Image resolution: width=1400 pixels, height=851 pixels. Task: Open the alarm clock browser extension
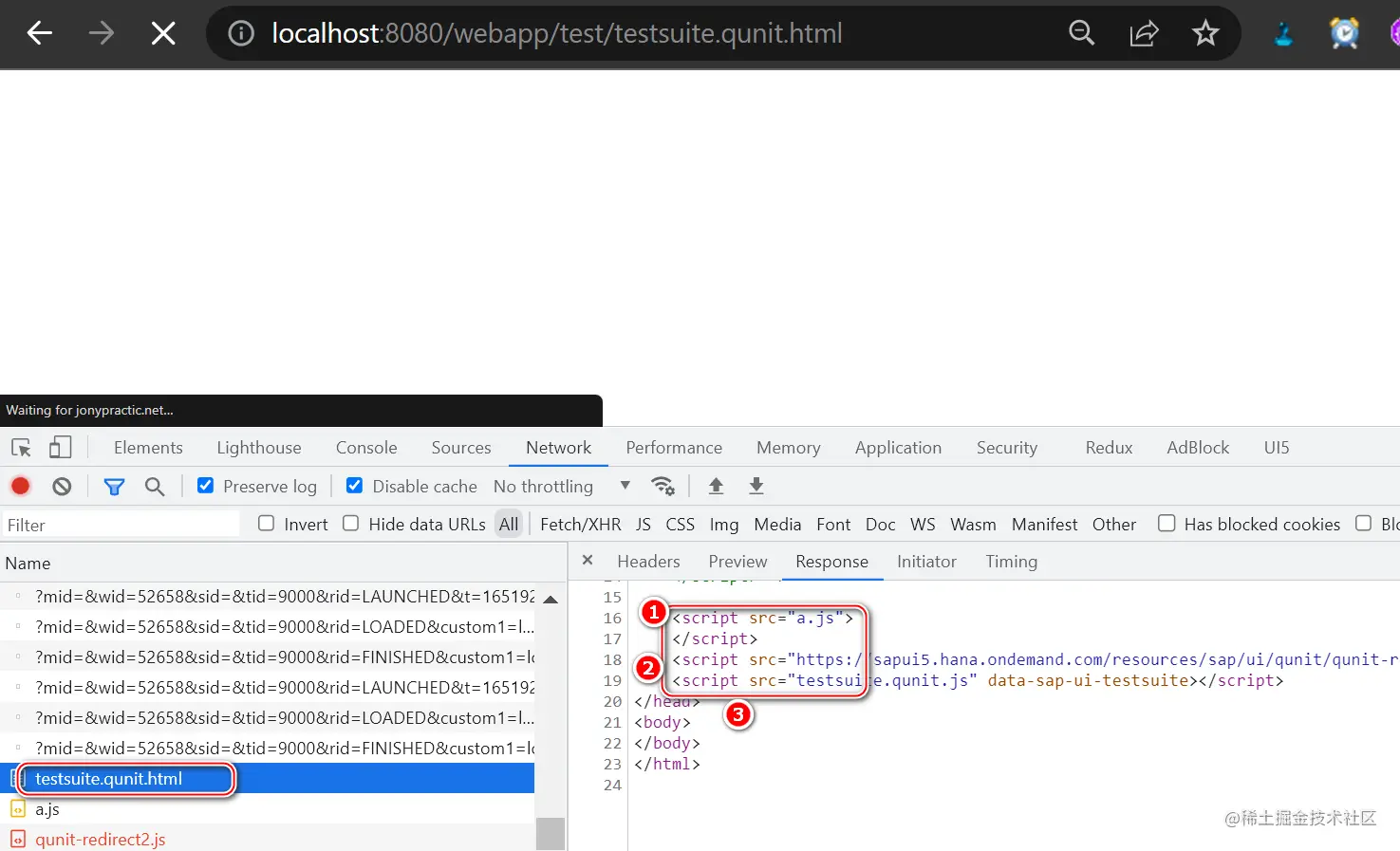click(x=1344, y=33)
